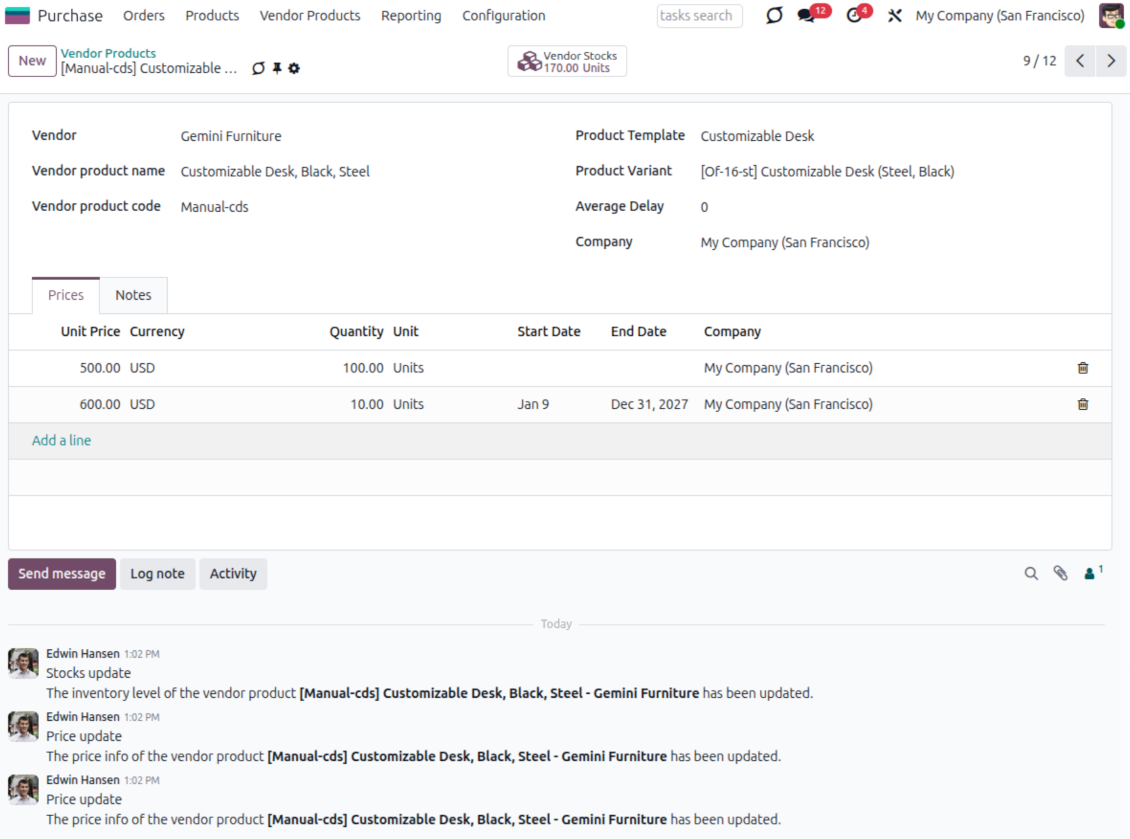Click Add a line in Prices

(x=61, y=441)
